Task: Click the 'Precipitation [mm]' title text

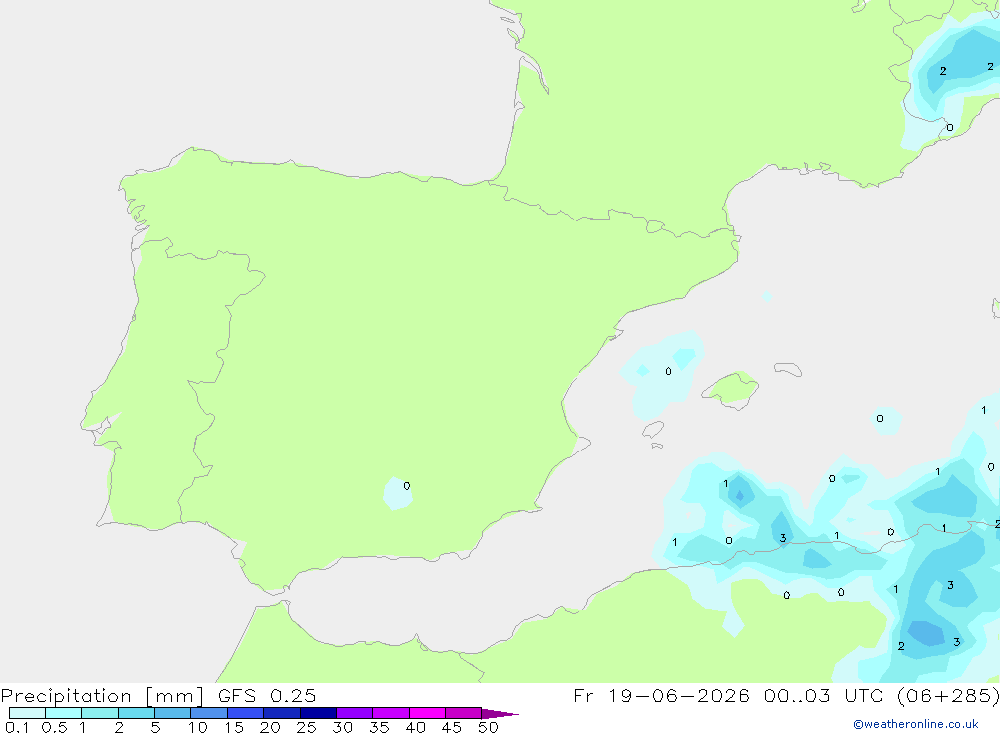Action: point(102,696)
